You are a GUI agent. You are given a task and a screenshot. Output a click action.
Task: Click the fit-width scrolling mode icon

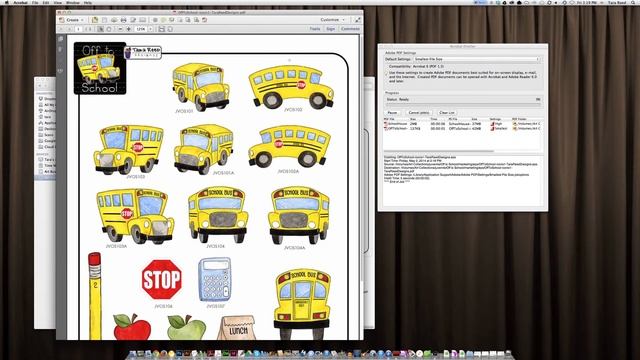tap(162, 29)
